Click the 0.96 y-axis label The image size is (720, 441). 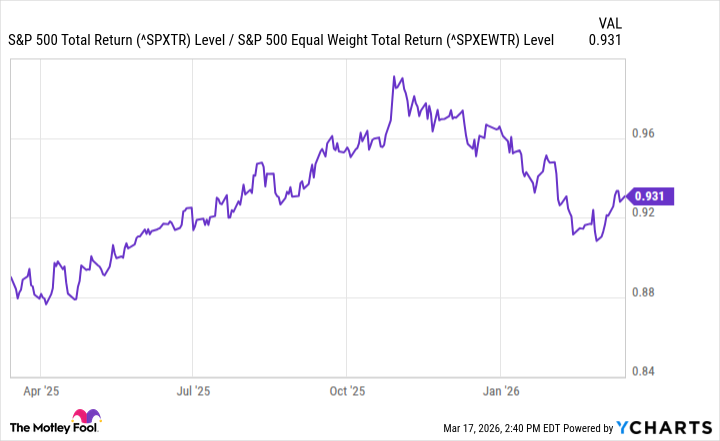[645, 133]
